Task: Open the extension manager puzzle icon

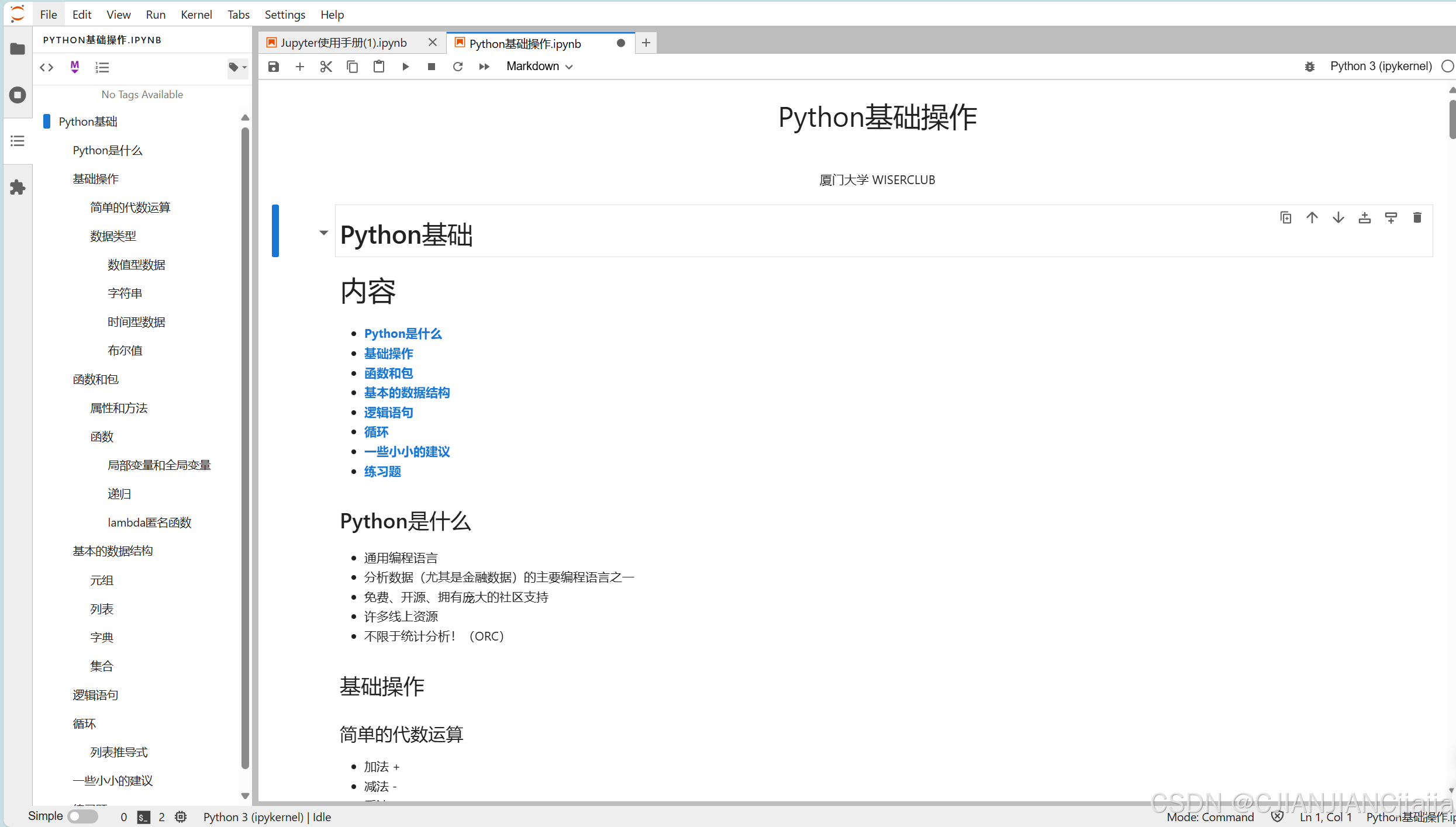Action: pyautogui.click(x=18, y=187)
